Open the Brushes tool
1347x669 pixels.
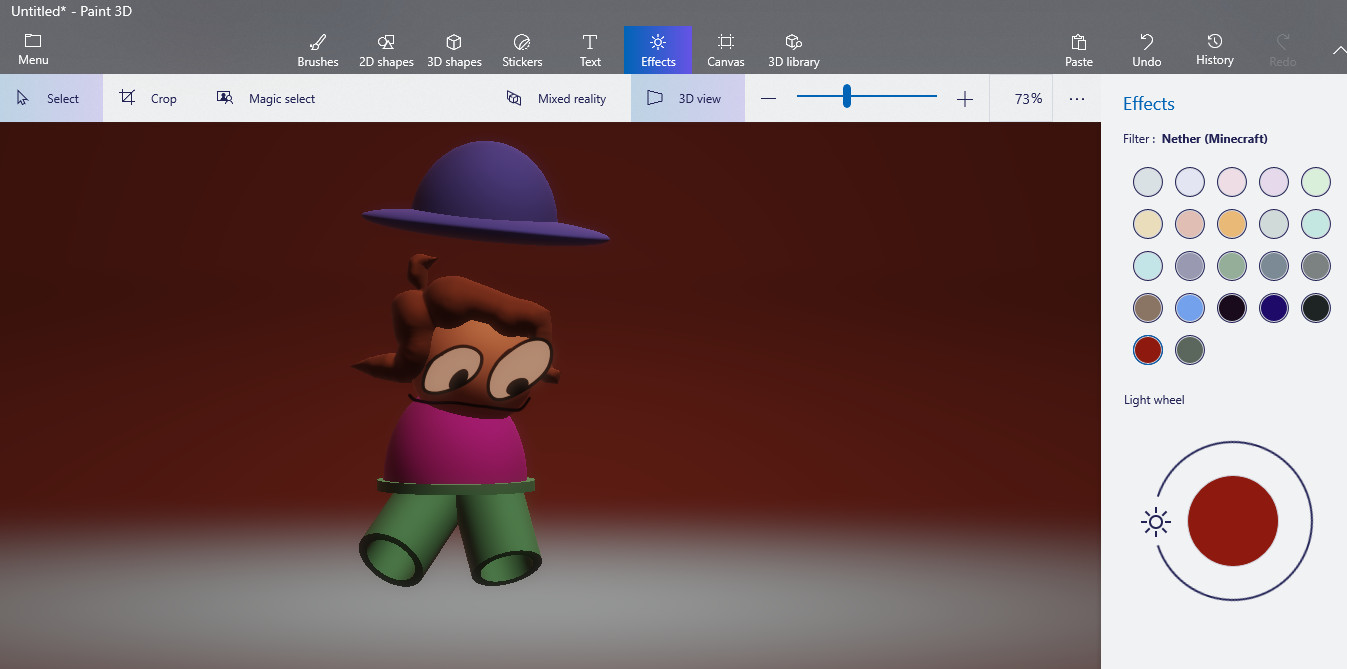pos(318,50)
